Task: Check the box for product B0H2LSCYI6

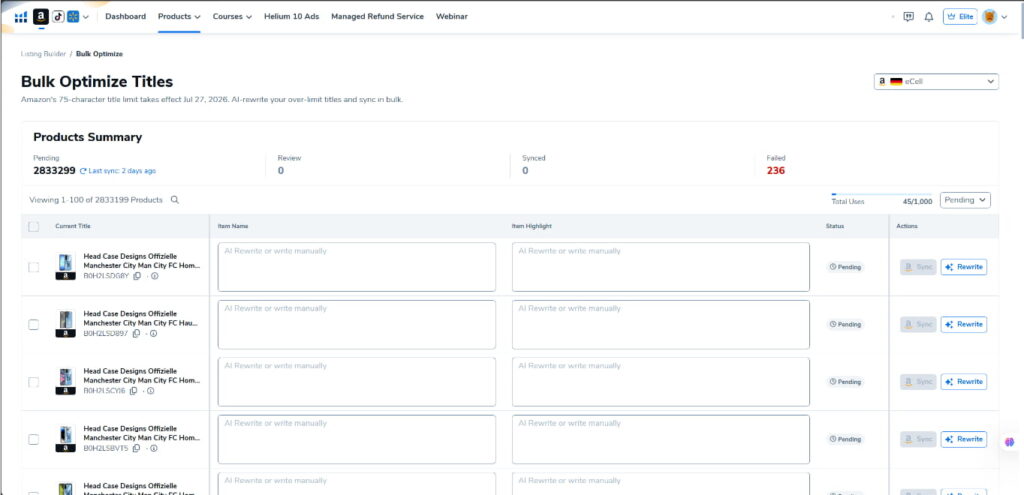Action: click(x=33, y=382)
